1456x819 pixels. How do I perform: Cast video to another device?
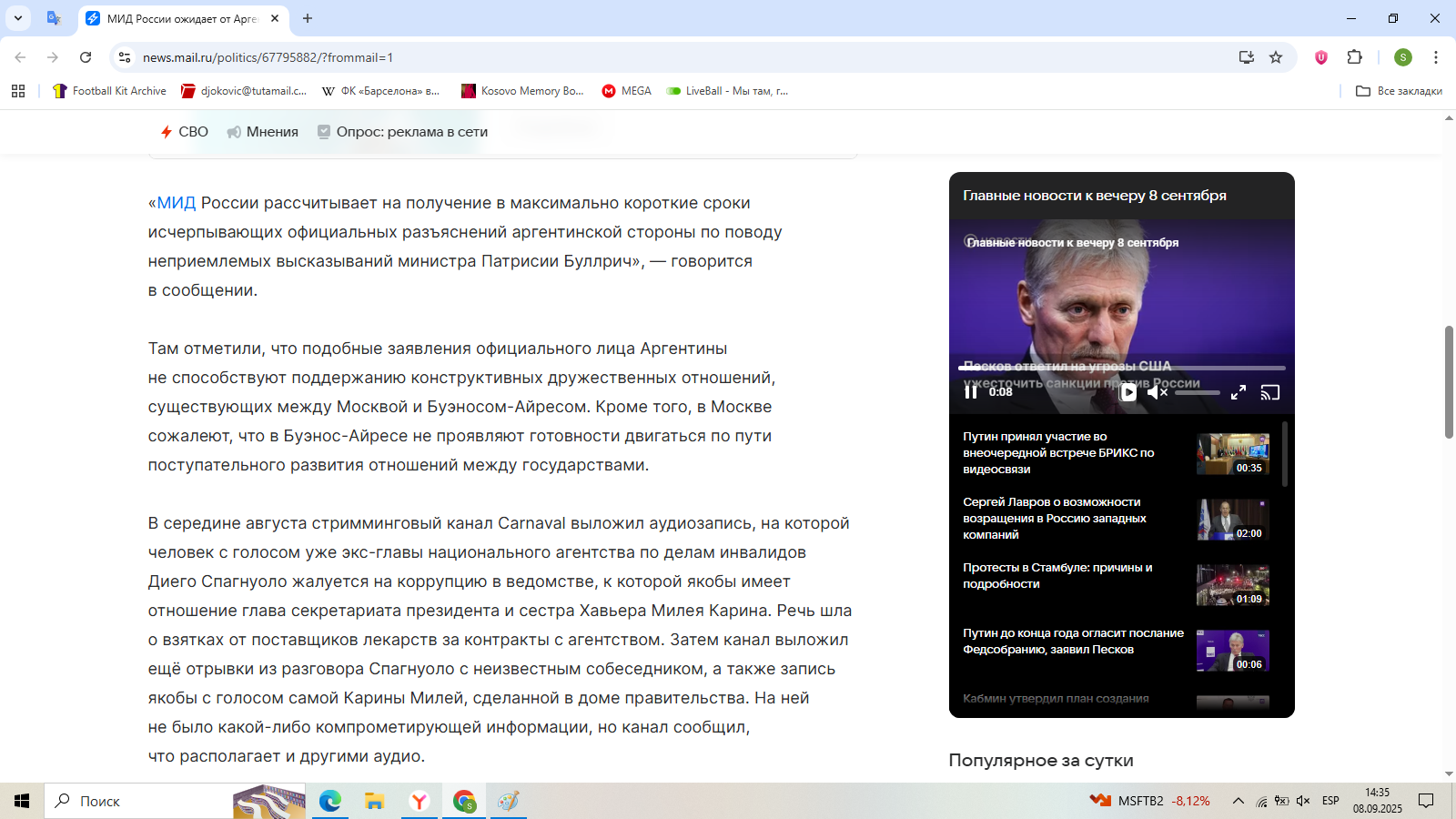tap(1270, 392)
